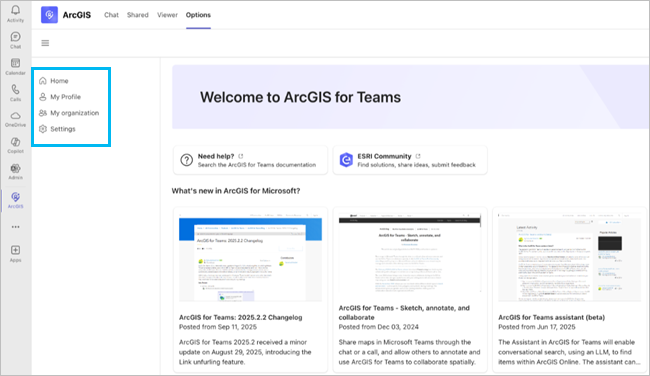
Task: Click 'Posted from Dec 03, 2024' text
Action: (x=378, y=327)
